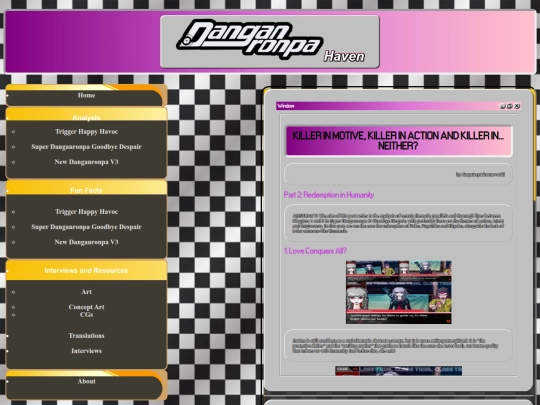
Task: Click the author byline text
Action: coord(480,175)
